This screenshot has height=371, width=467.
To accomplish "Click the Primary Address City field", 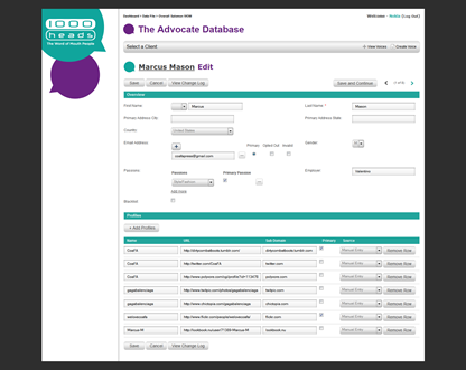I will click(202, 119).
